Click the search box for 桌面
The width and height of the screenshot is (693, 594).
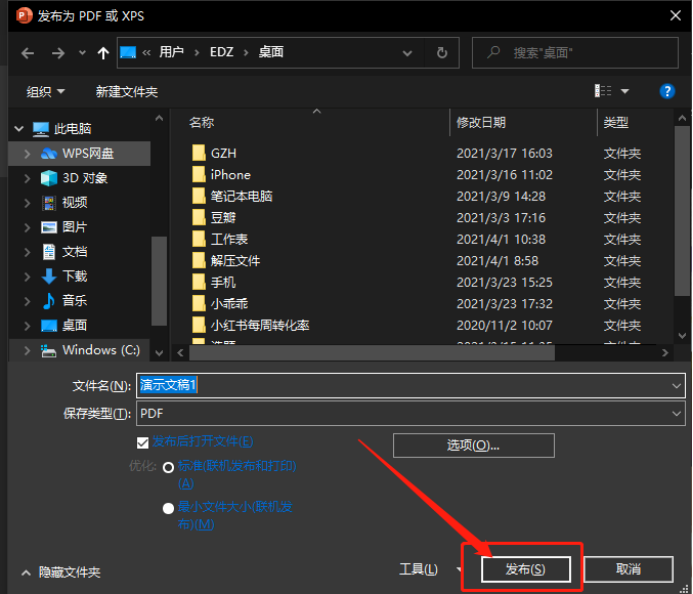tap(575, 53)
